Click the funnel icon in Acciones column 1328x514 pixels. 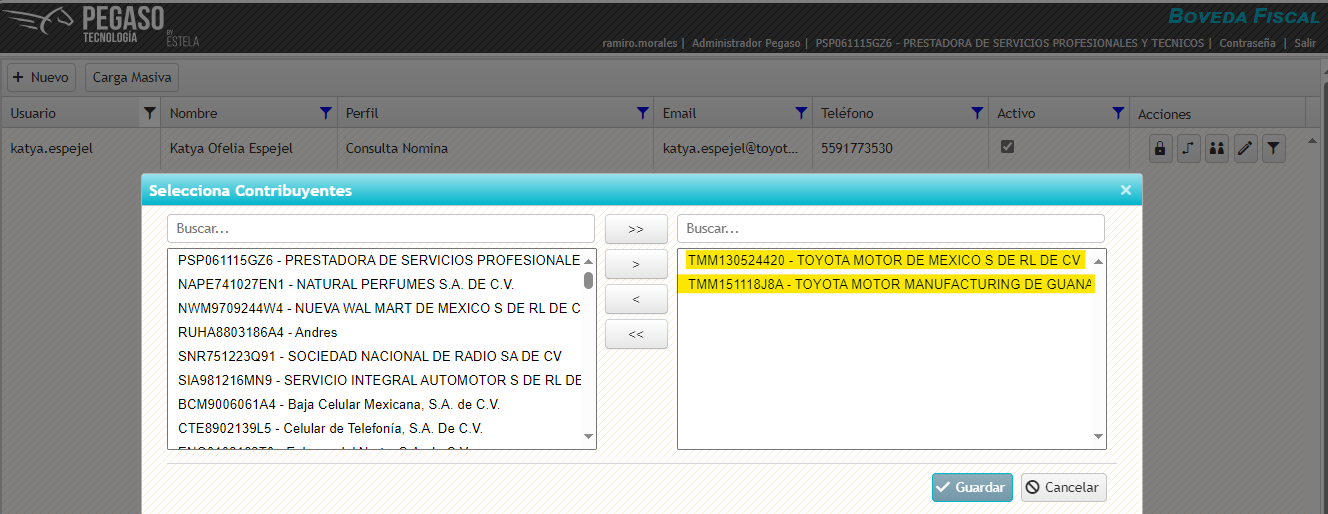click(1272, 149)
